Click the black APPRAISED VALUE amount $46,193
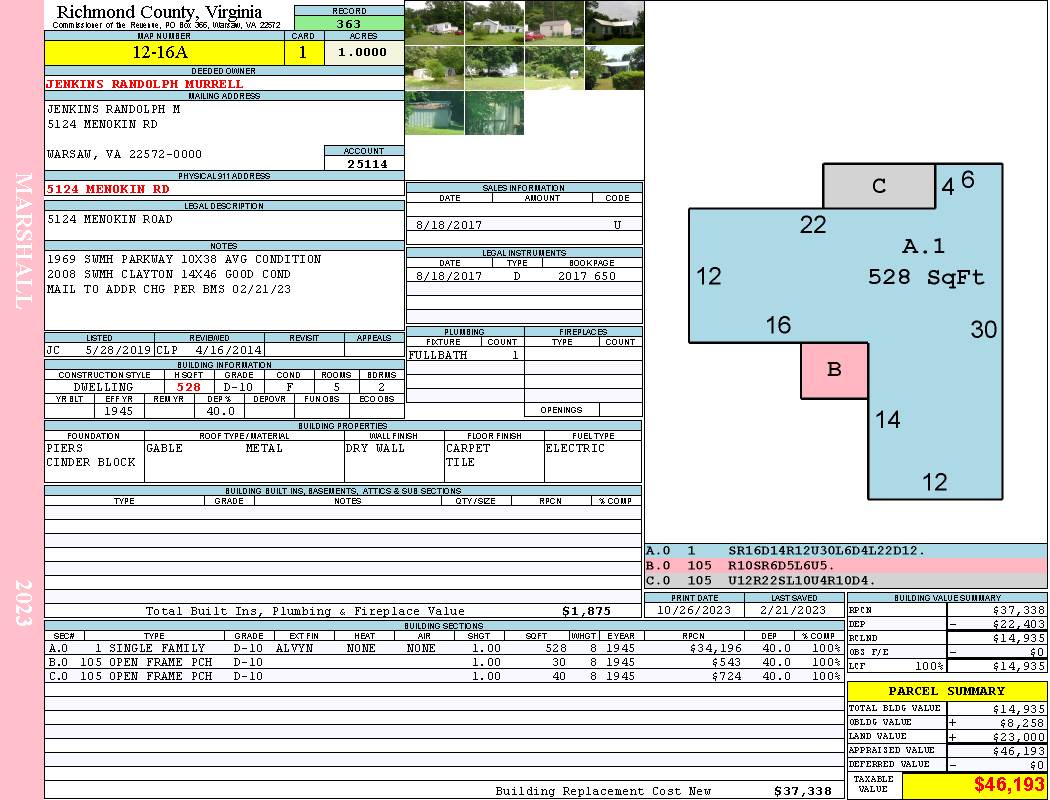The width and height of the screenshot is (1050, 800). 1019,751
